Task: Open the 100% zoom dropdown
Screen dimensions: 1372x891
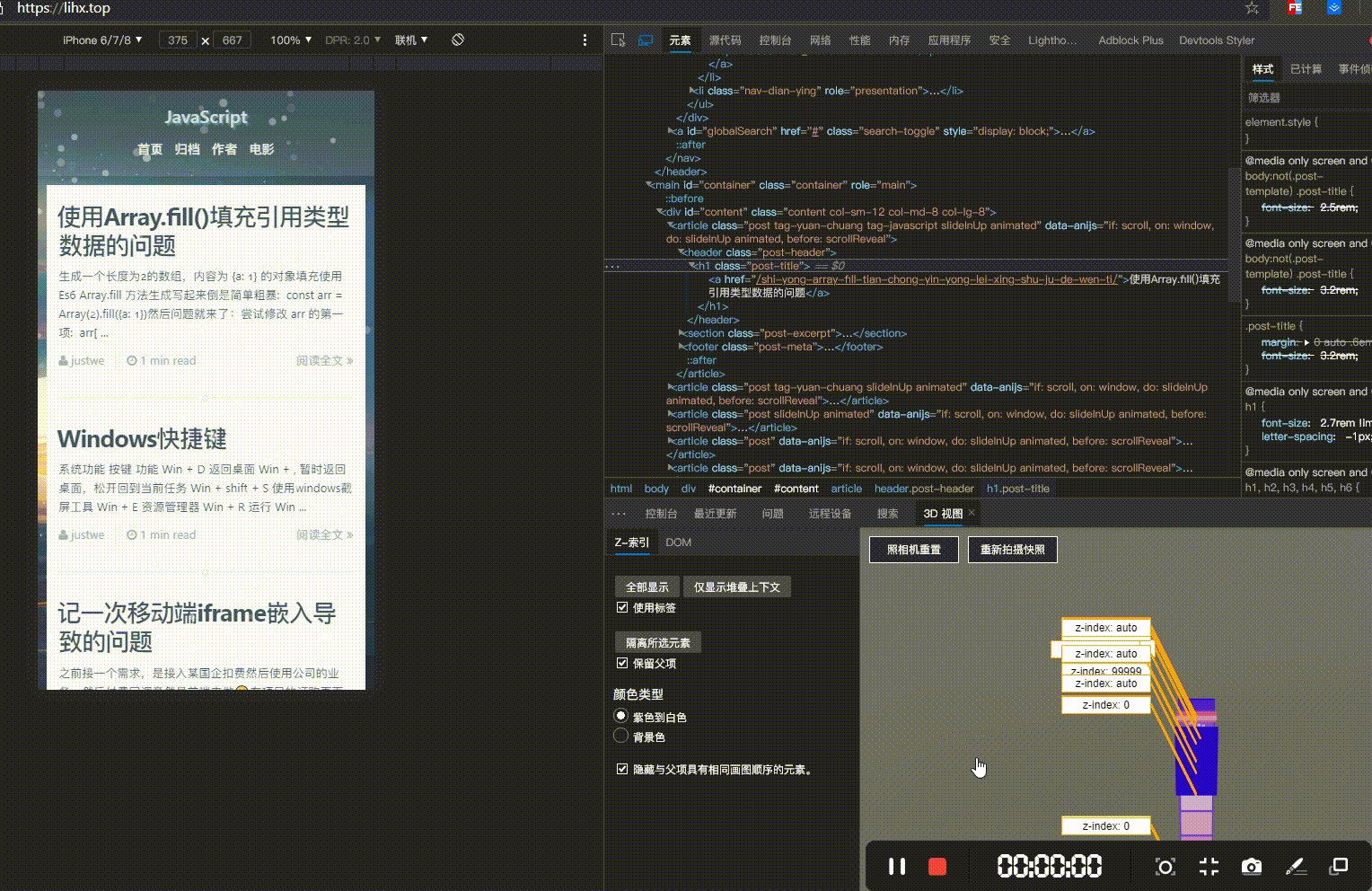Action: pos(291,40)
